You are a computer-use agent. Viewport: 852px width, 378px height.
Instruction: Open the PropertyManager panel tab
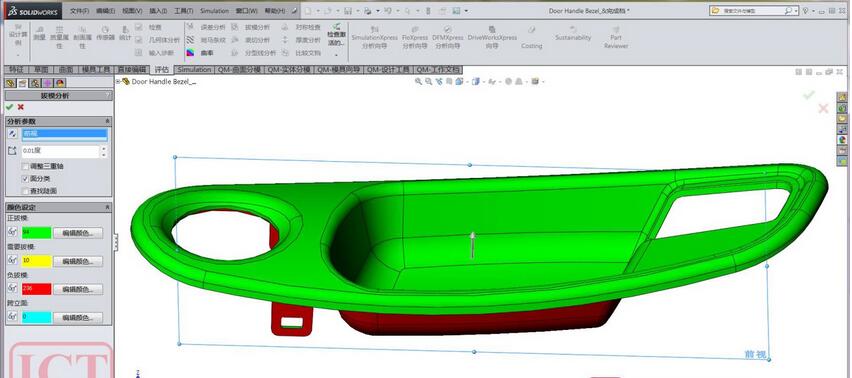(x=23, y=83)
